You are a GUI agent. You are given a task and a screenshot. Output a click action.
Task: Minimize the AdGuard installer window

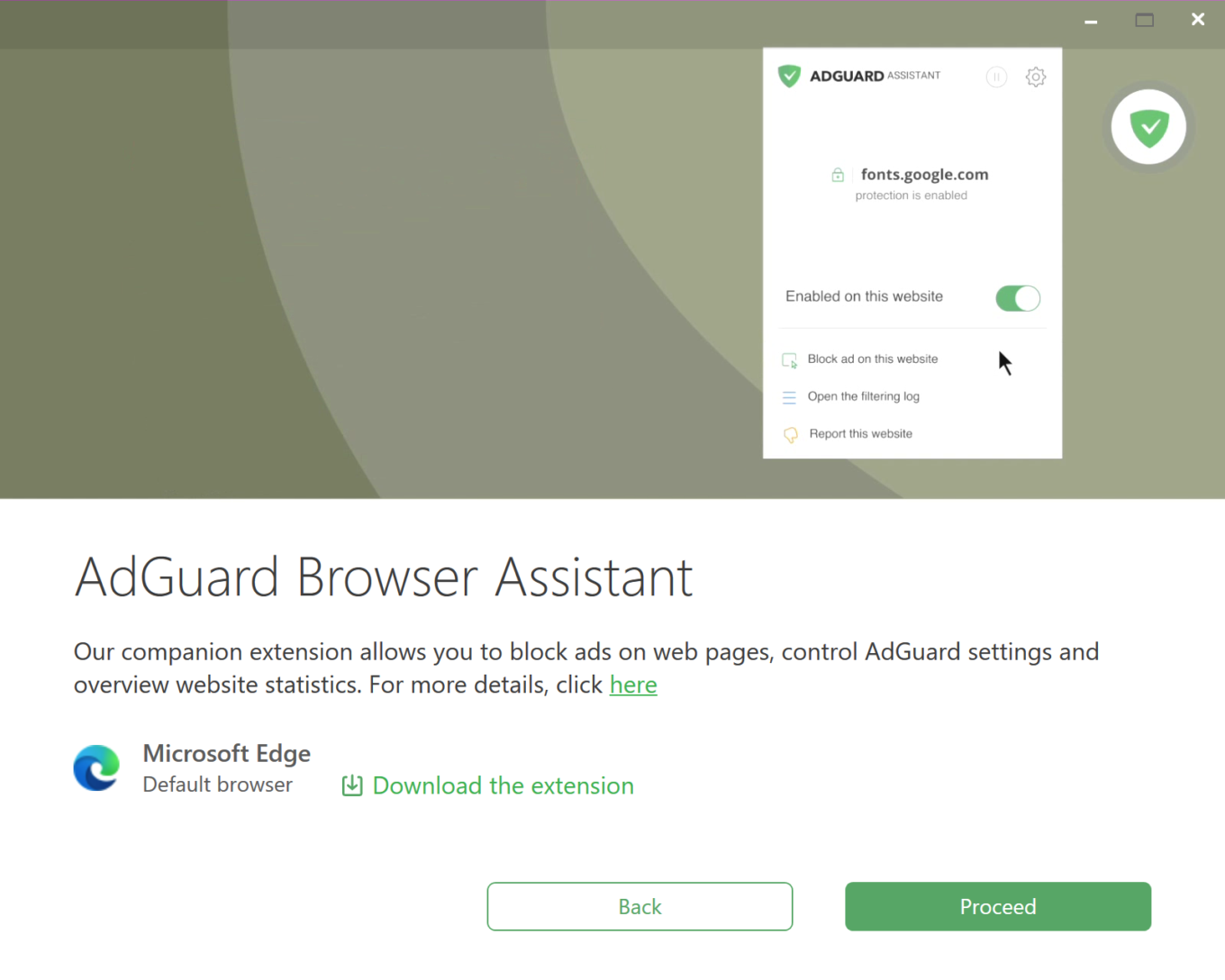point(1091,21)
